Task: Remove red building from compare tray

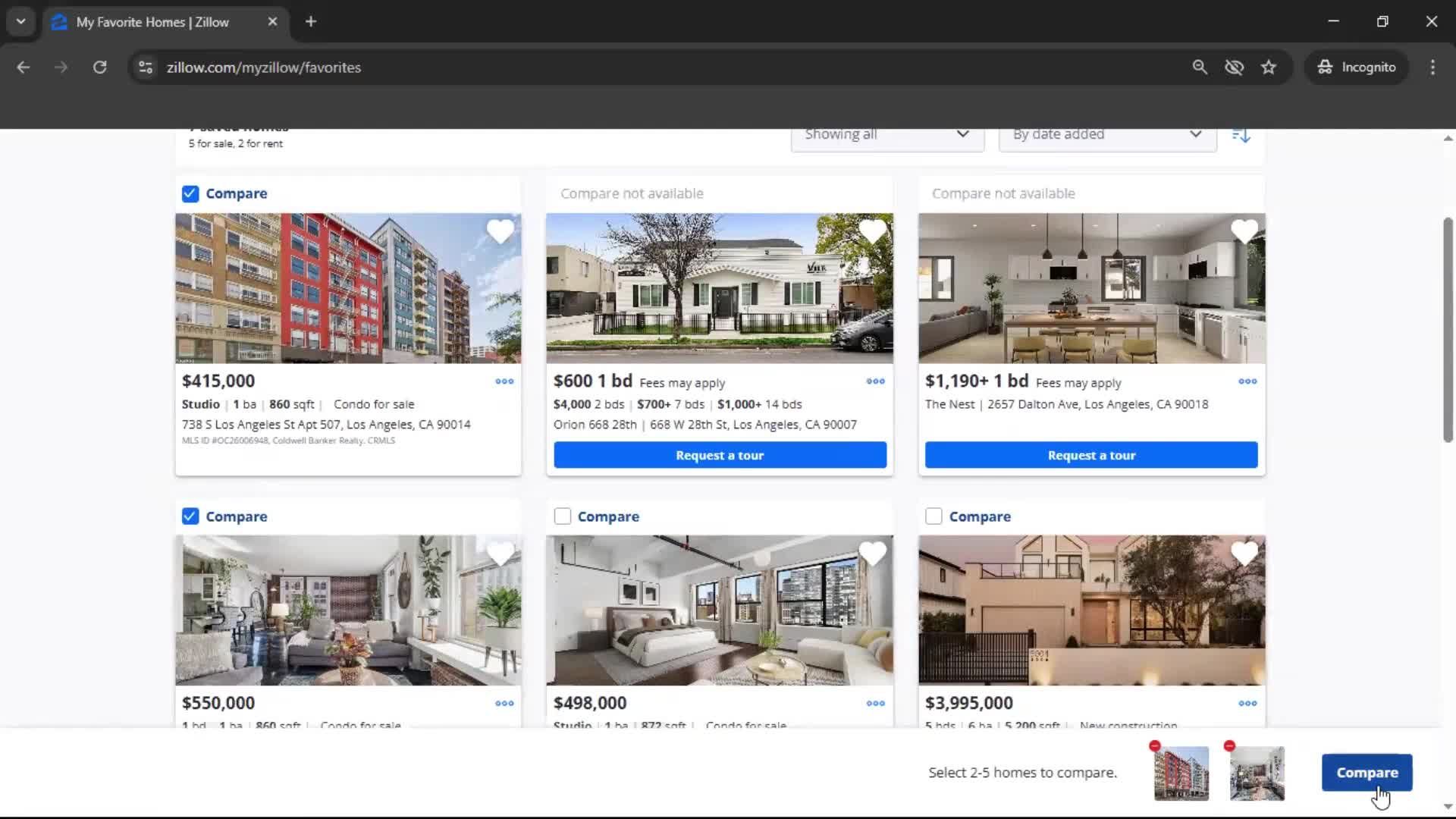Action: [1155, 746]
